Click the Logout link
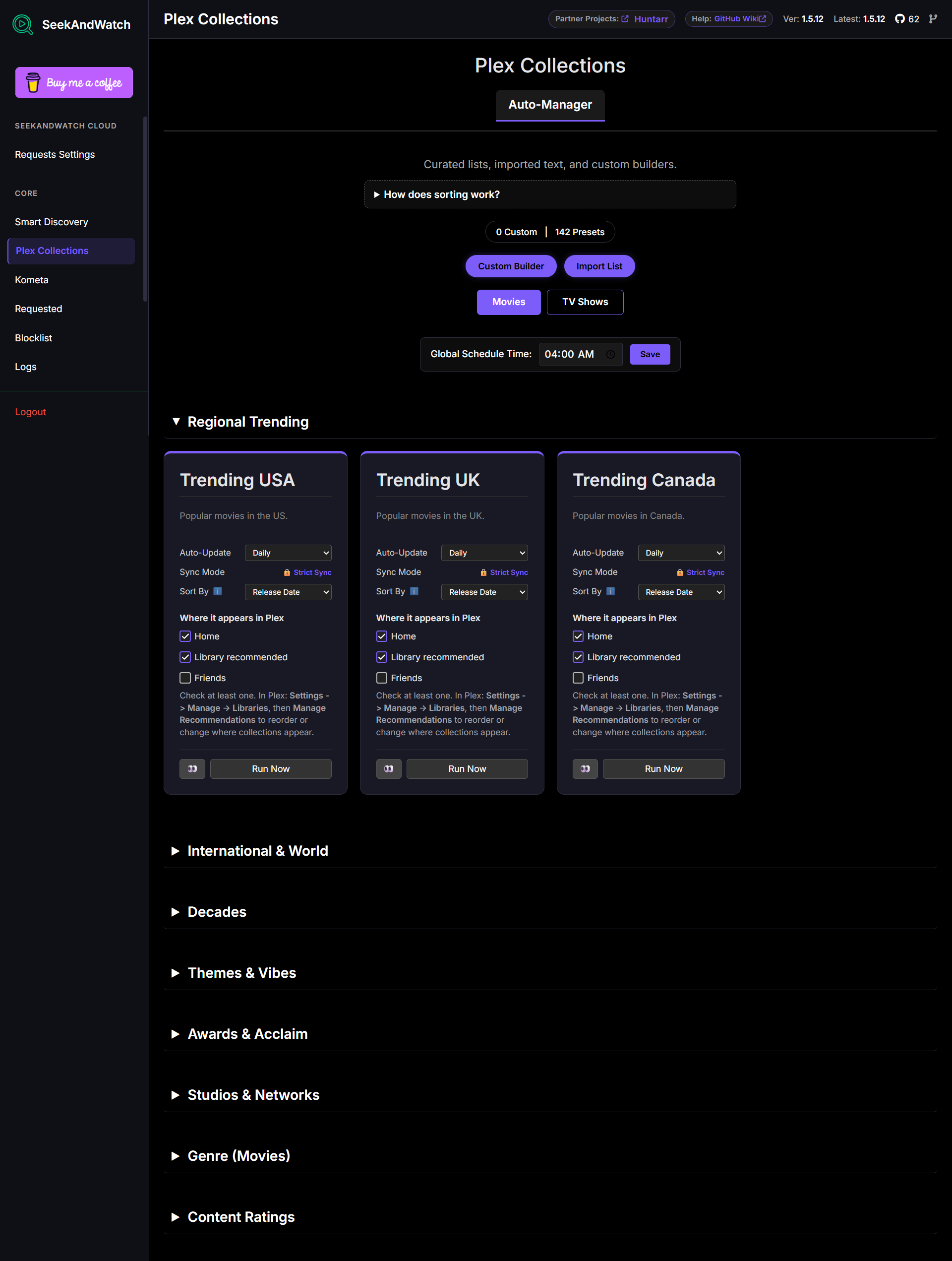The width and height of the screenshot is (952, 1261). pyautogui.click(x=30, y=412)
